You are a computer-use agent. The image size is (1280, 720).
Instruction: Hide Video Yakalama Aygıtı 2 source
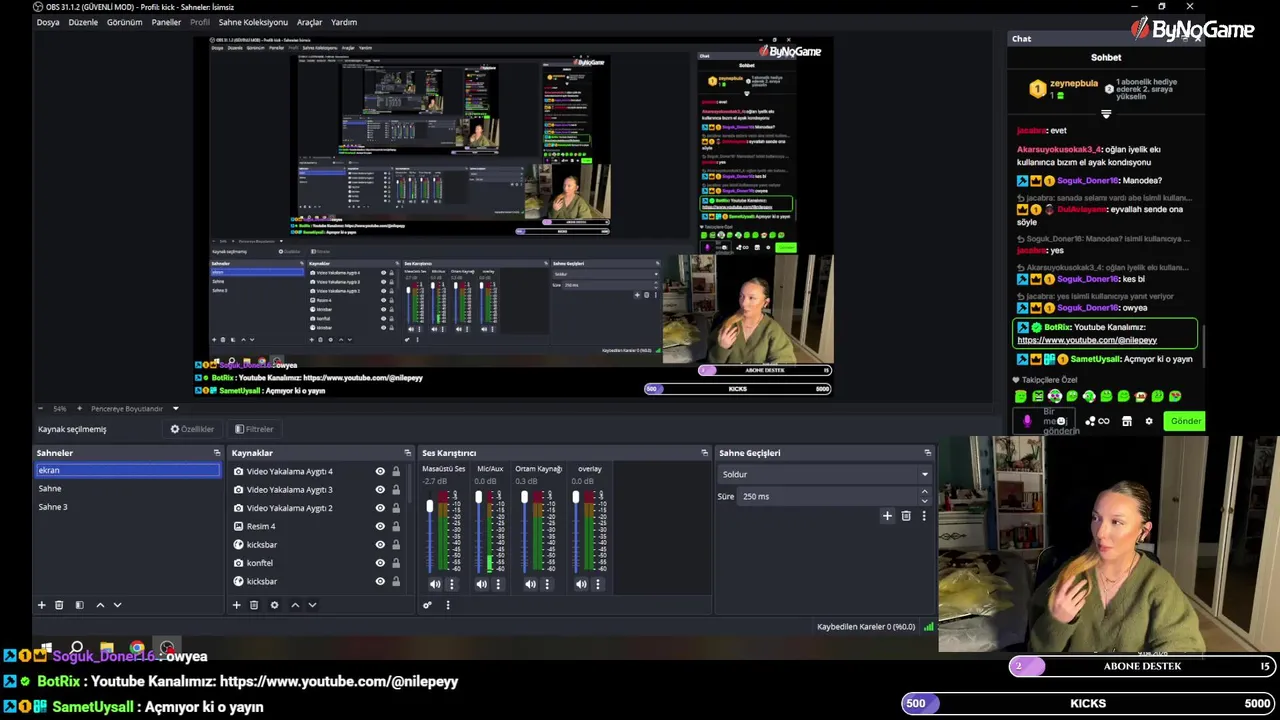click(380, 508)
